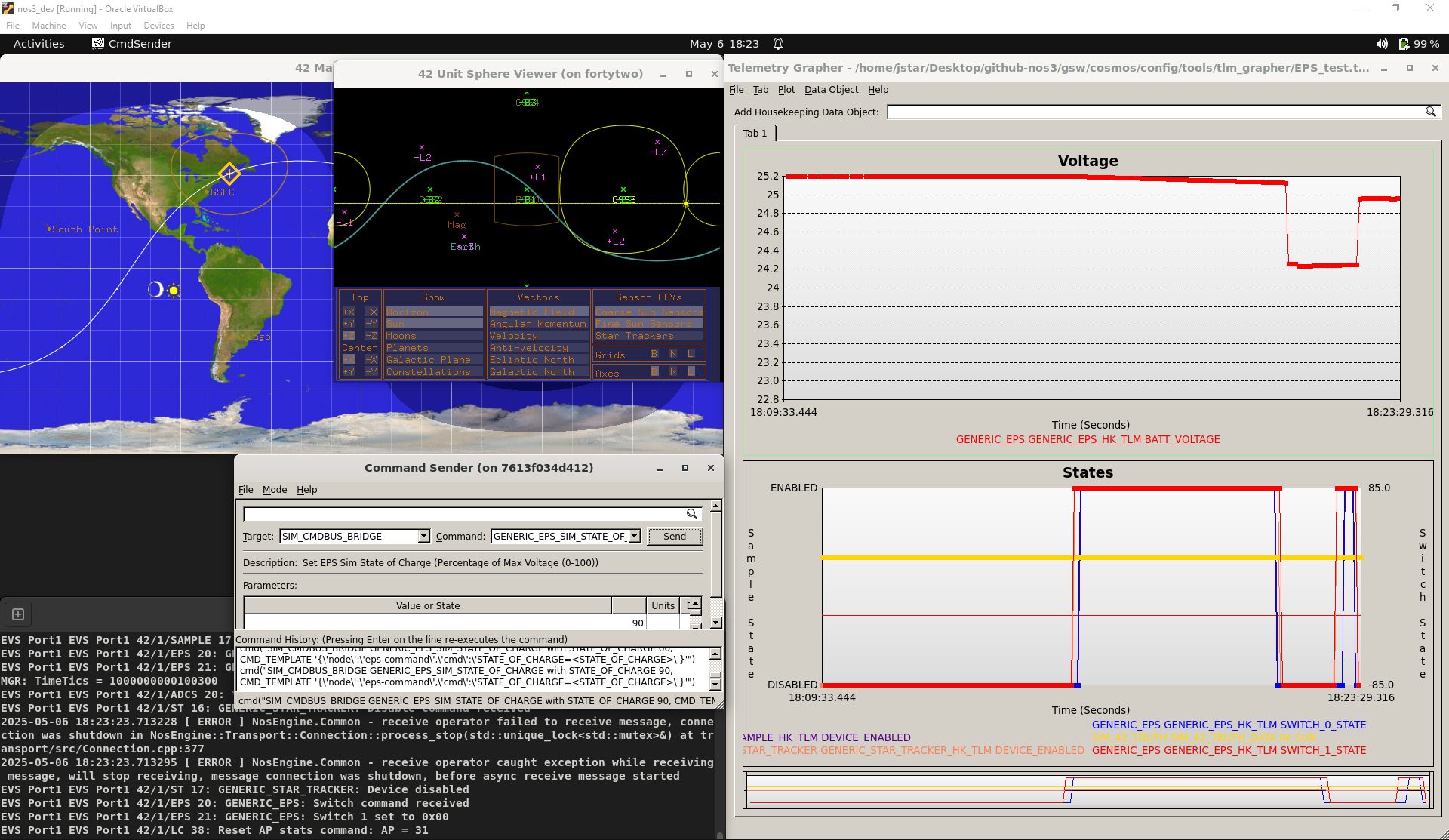Toggle Sun display in Show panel
This screenshot has height=840, width=1449.
click(x=434, y=324)
